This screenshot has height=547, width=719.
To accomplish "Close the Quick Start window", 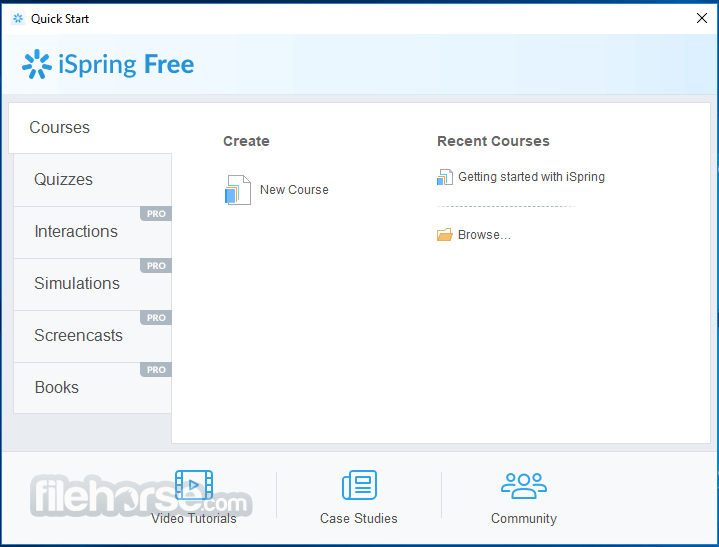I will [x=702, y=18].
